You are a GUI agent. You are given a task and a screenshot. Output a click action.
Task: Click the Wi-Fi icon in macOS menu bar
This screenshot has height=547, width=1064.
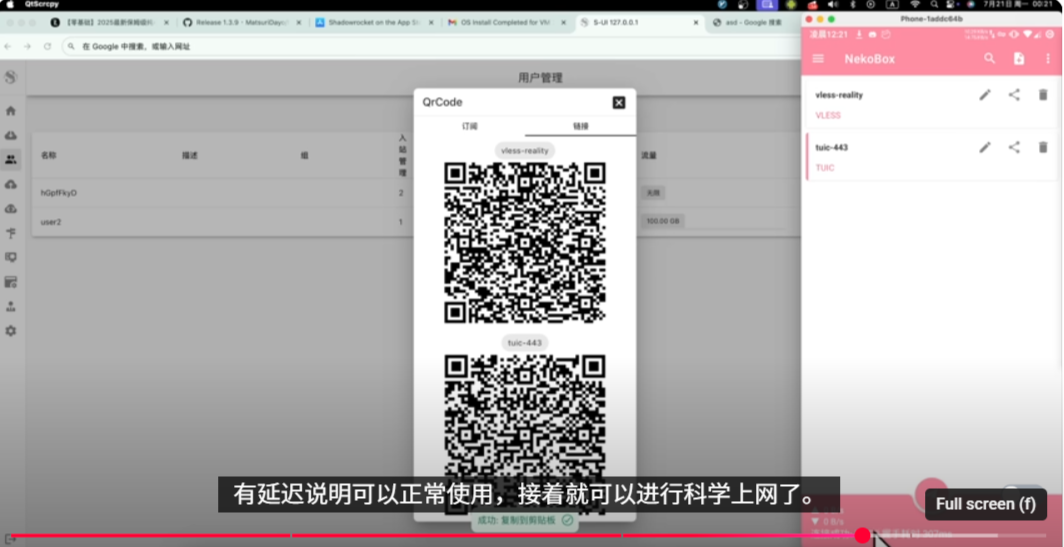pos(915,4)
